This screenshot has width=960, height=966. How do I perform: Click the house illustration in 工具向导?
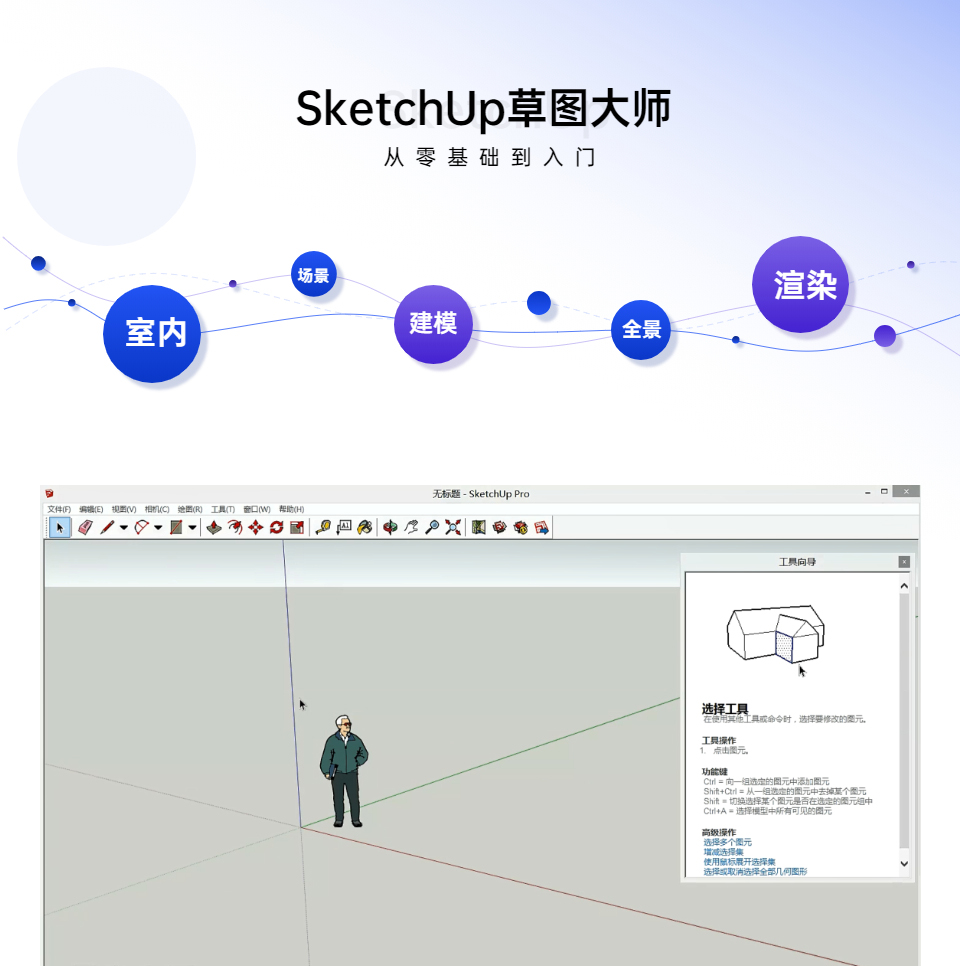click(x=776, y=633)
